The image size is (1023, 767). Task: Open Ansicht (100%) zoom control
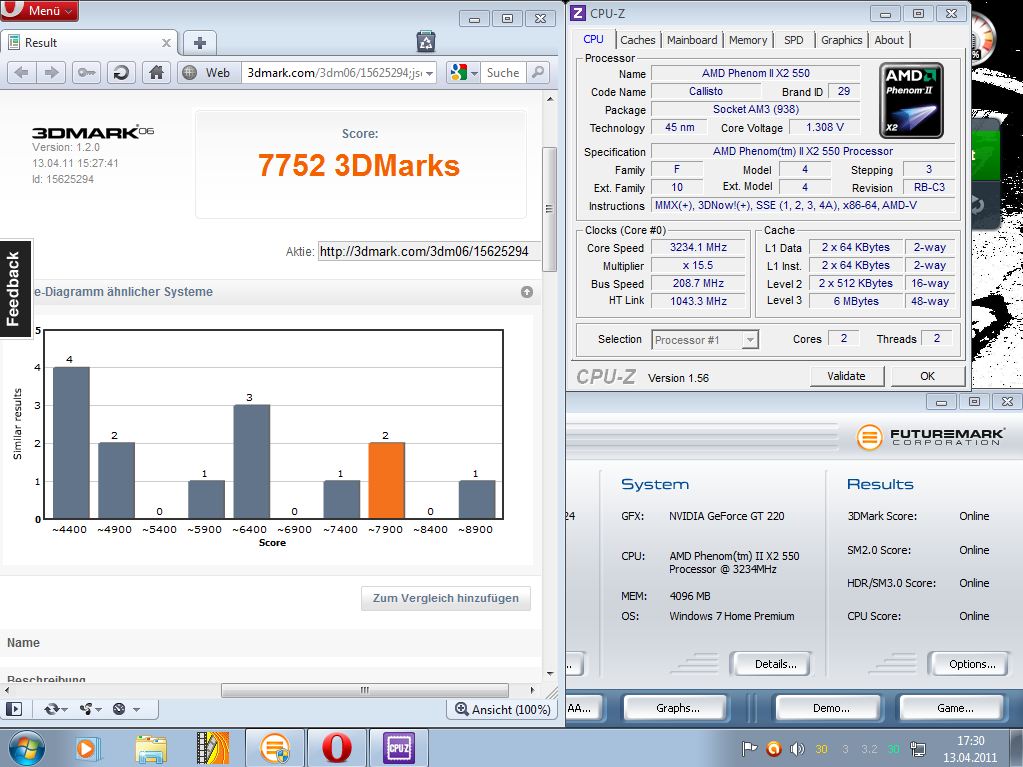click(x=503, y=710)
